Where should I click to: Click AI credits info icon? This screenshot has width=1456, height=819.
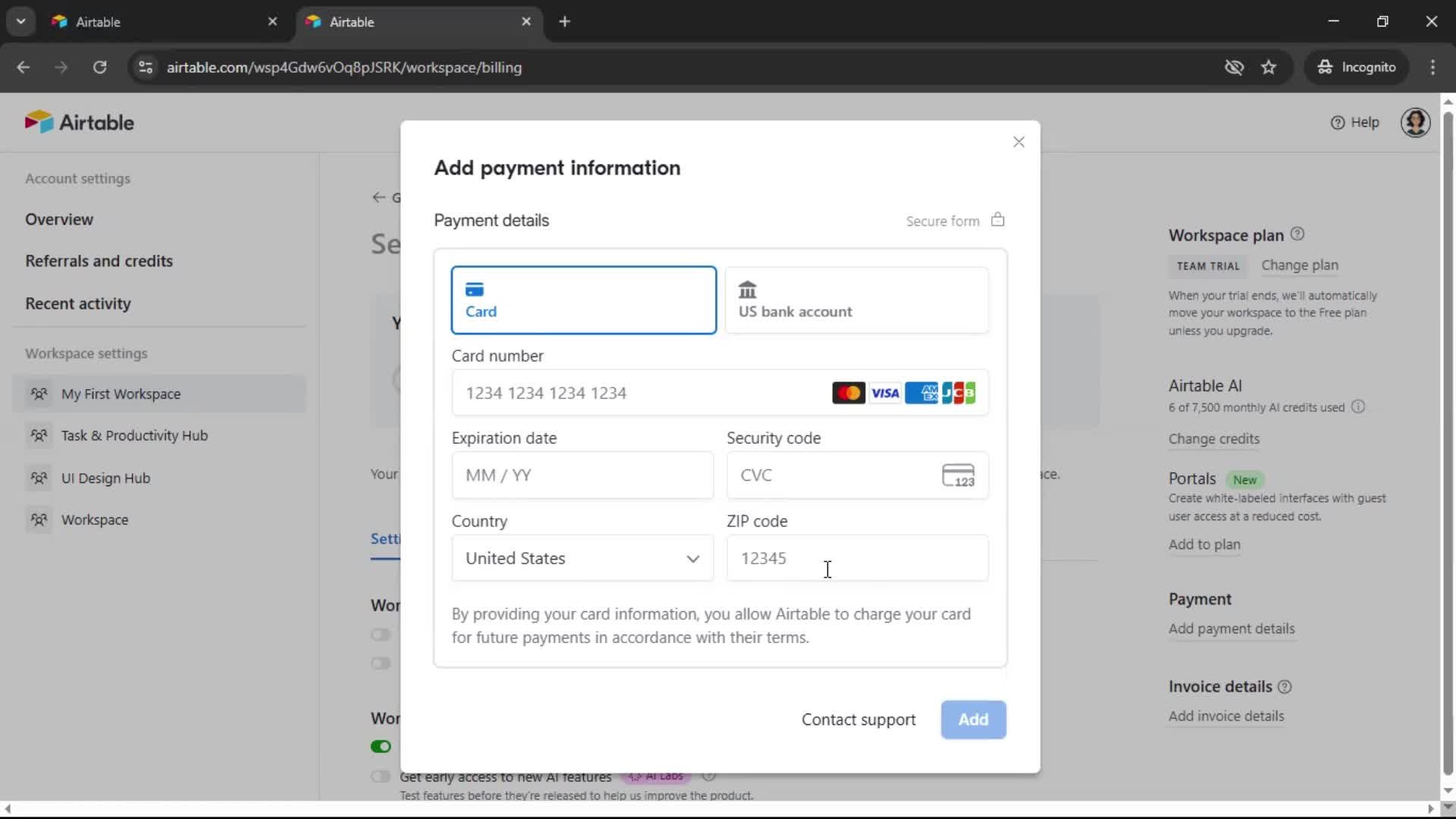(1358, 406)
